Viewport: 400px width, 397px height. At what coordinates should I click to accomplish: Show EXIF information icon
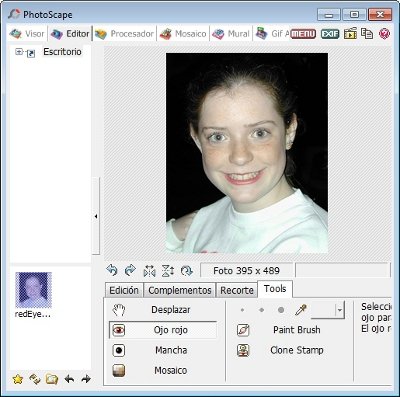point(330,34)
